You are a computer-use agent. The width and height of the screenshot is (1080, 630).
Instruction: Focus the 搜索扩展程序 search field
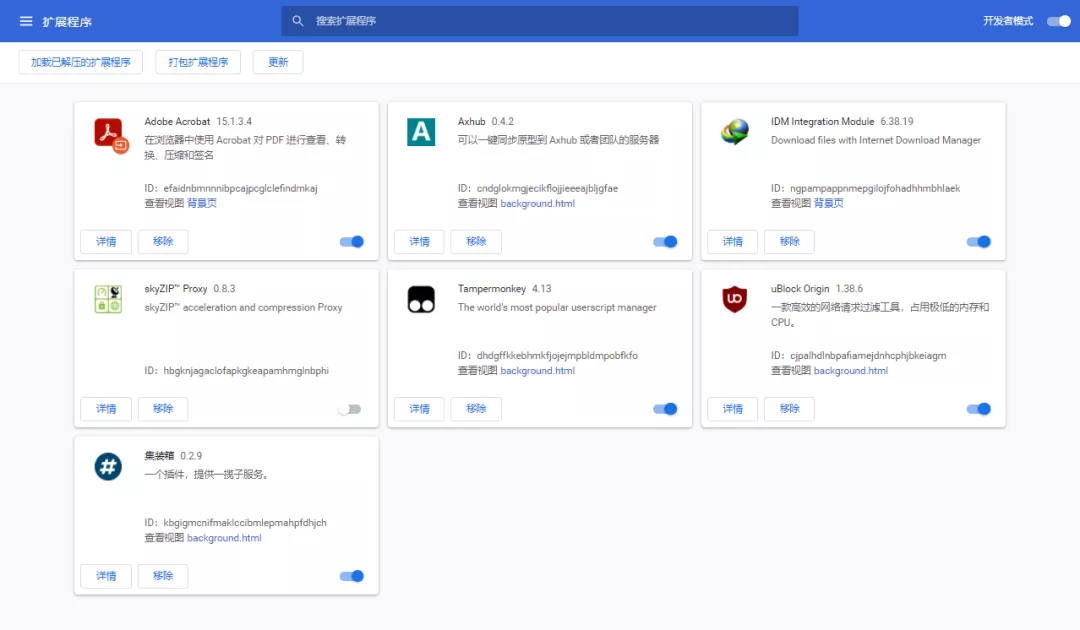(540, 21)
